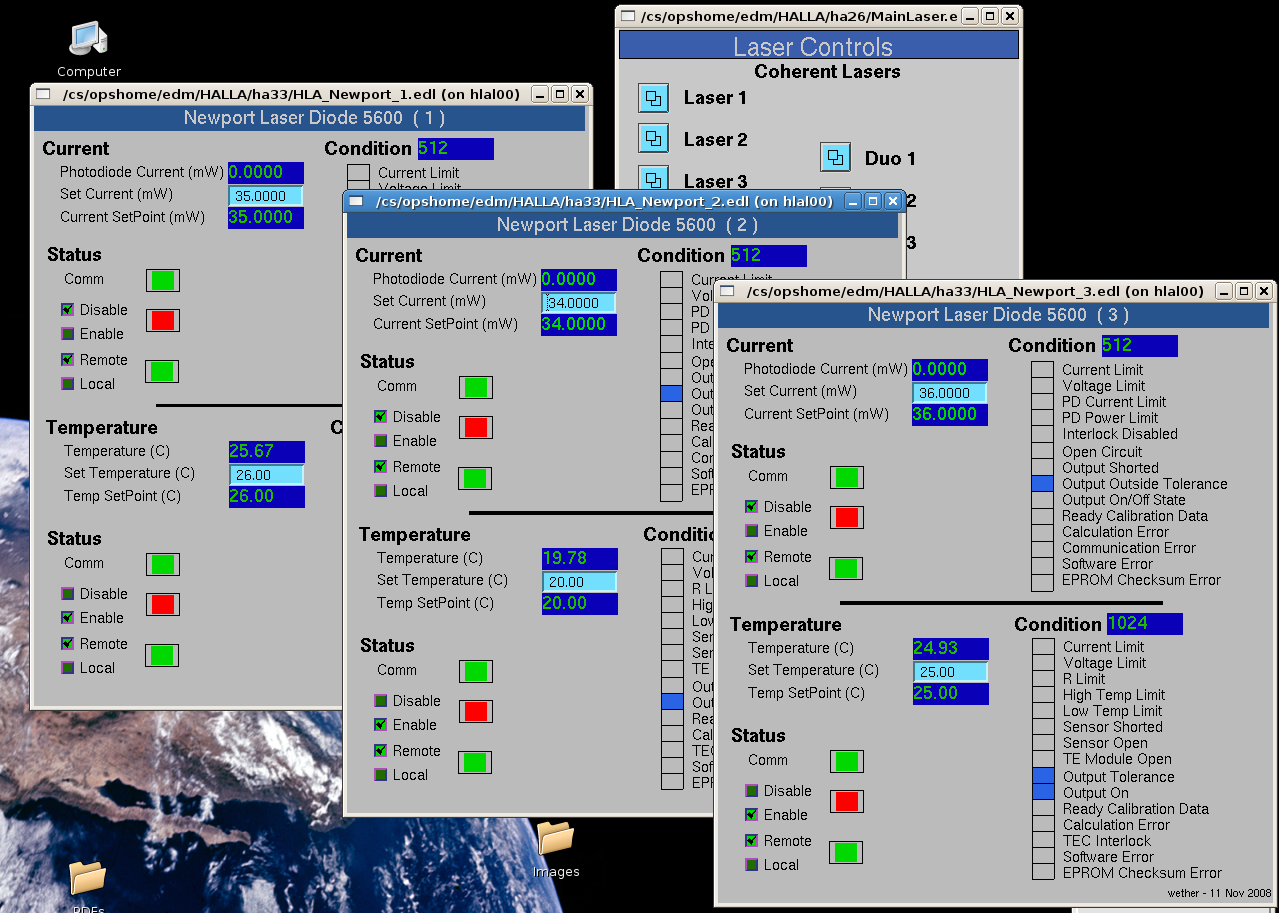The image size is (1279, 913).
Task: Check Enable under Current Status in Newport 2
Action: coord(381,441)
